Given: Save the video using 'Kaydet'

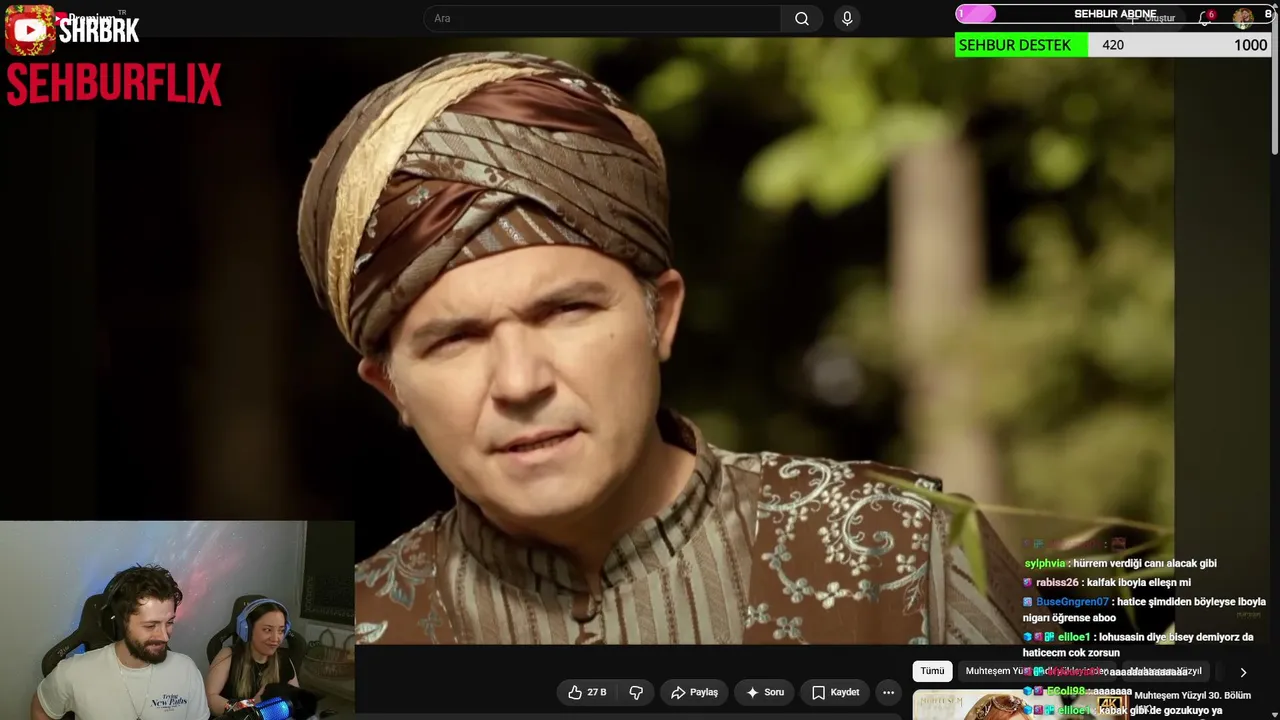Looking at the screenshot, I should click(835, 692).
